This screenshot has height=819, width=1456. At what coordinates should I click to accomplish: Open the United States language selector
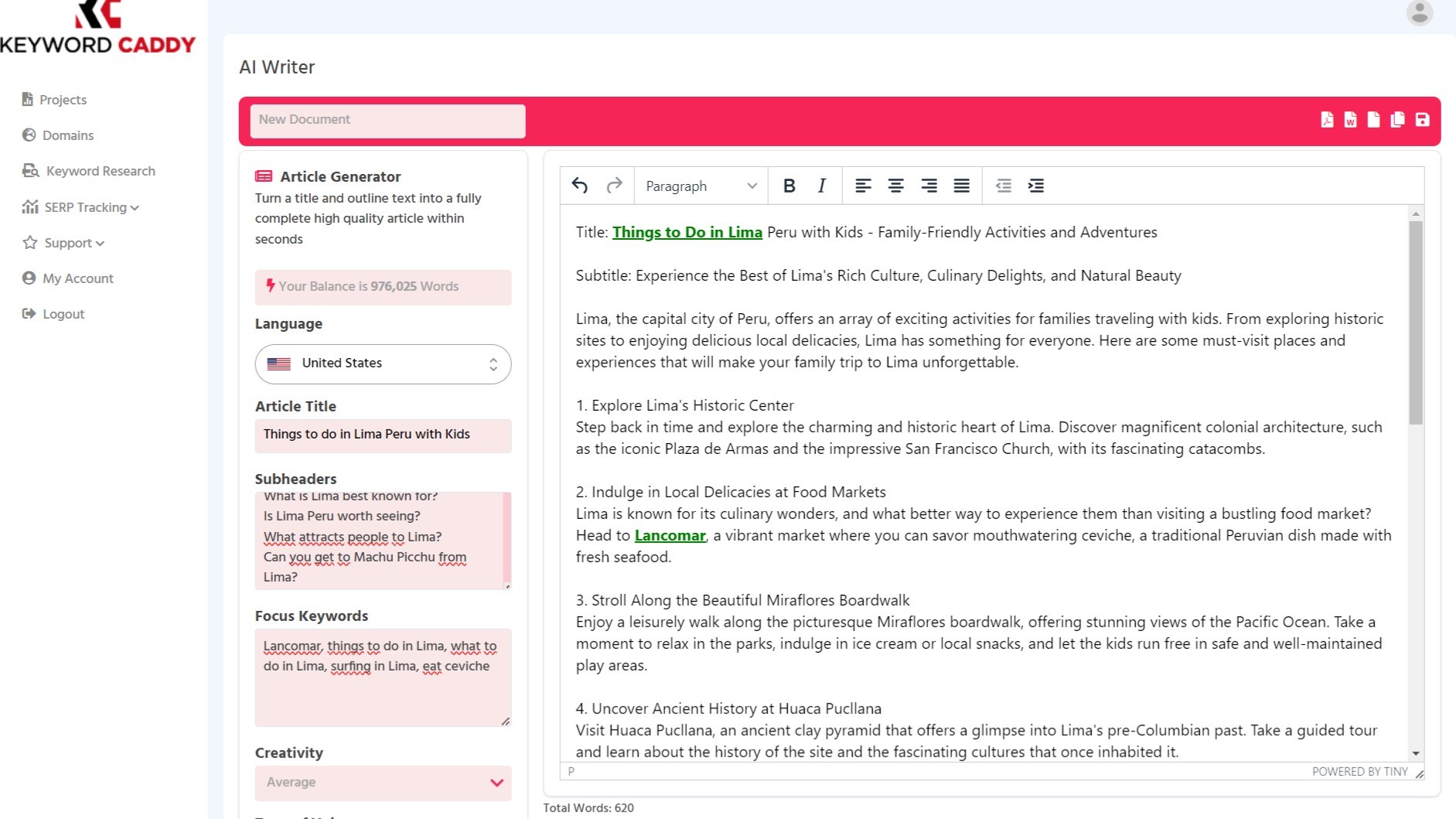tap(383, 363)
